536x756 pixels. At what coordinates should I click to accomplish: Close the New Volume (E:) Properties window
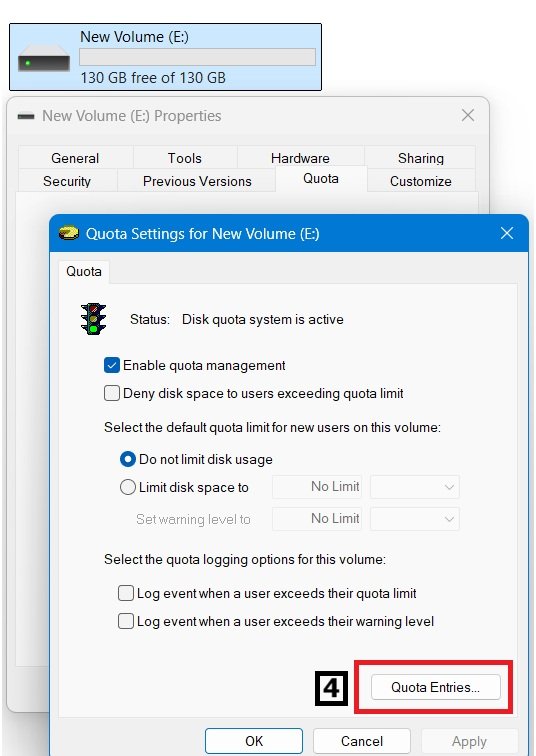click(468, 115)
